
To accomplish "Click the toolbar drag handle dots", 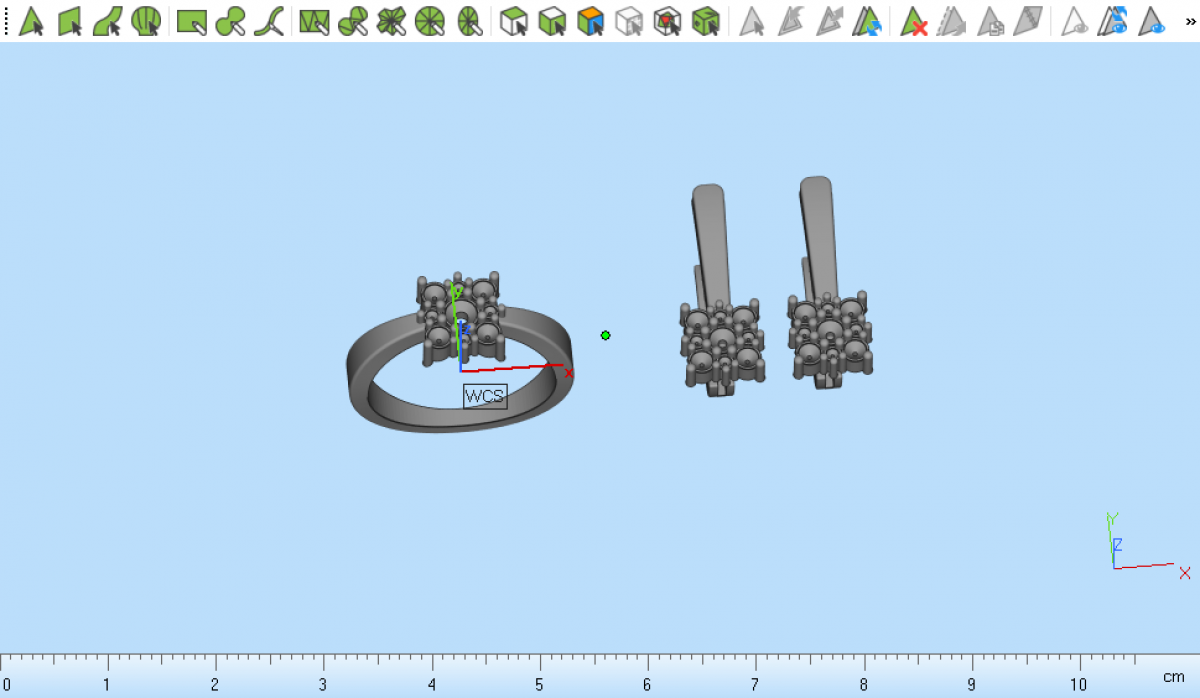I will 7,20.
